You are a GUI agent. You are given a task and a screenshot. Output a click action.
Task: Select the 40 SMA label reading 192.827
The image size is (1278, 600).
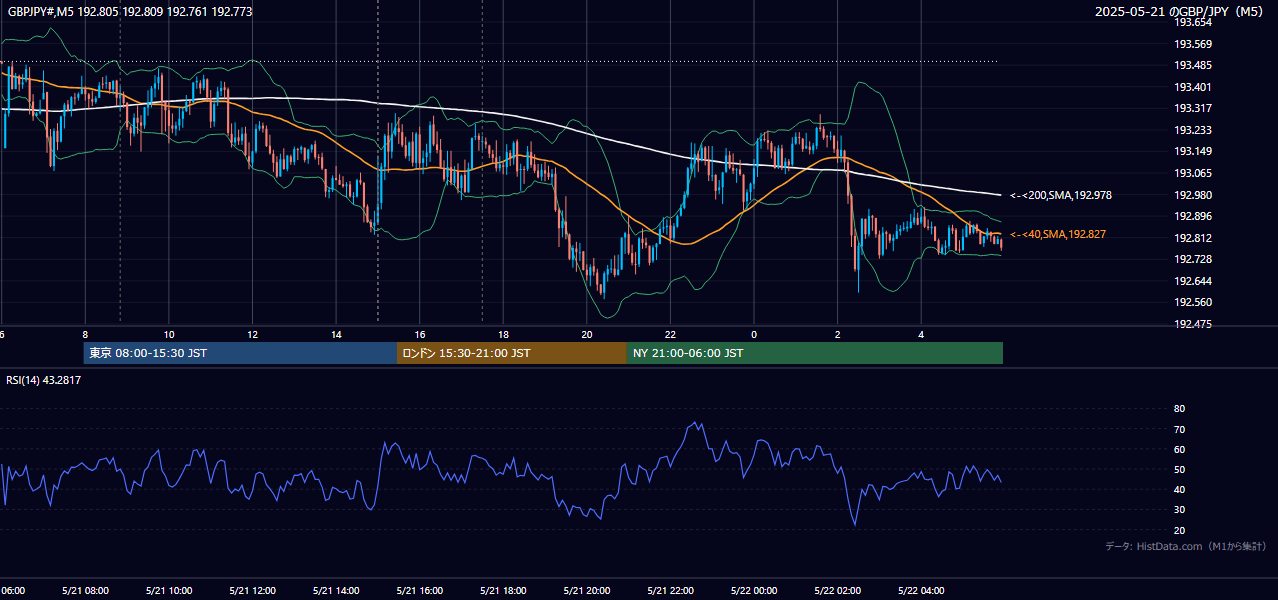point(1058,234)
